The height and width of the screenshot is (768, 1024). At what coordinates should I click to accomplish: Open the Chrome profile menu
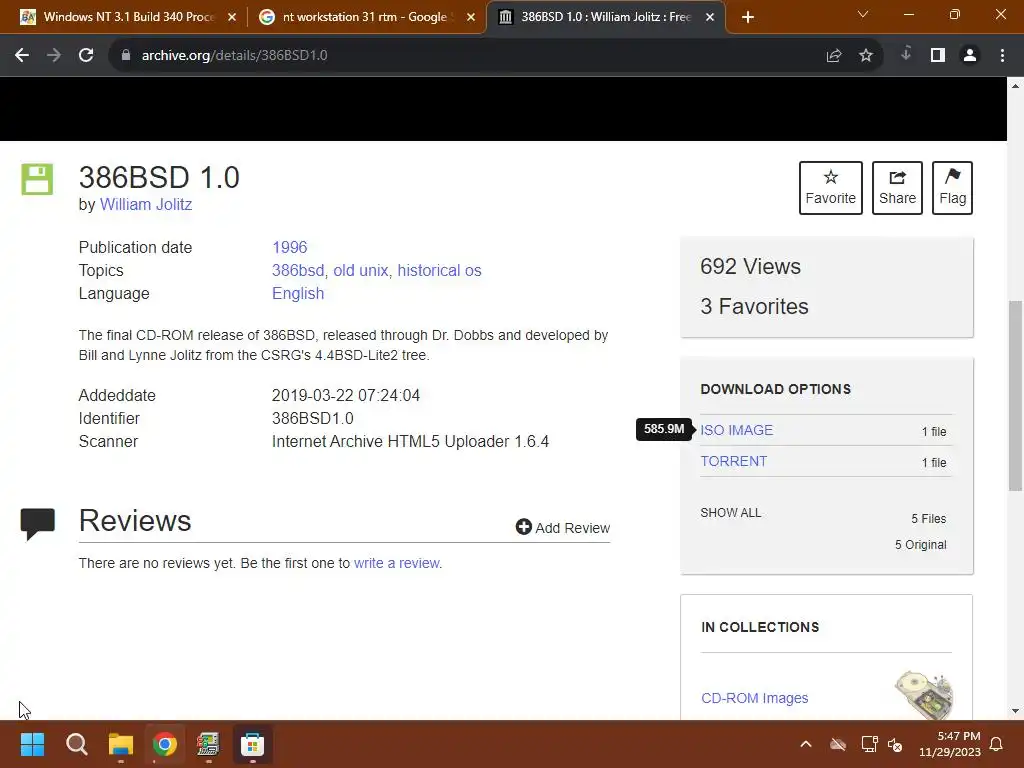pos(970,56)
